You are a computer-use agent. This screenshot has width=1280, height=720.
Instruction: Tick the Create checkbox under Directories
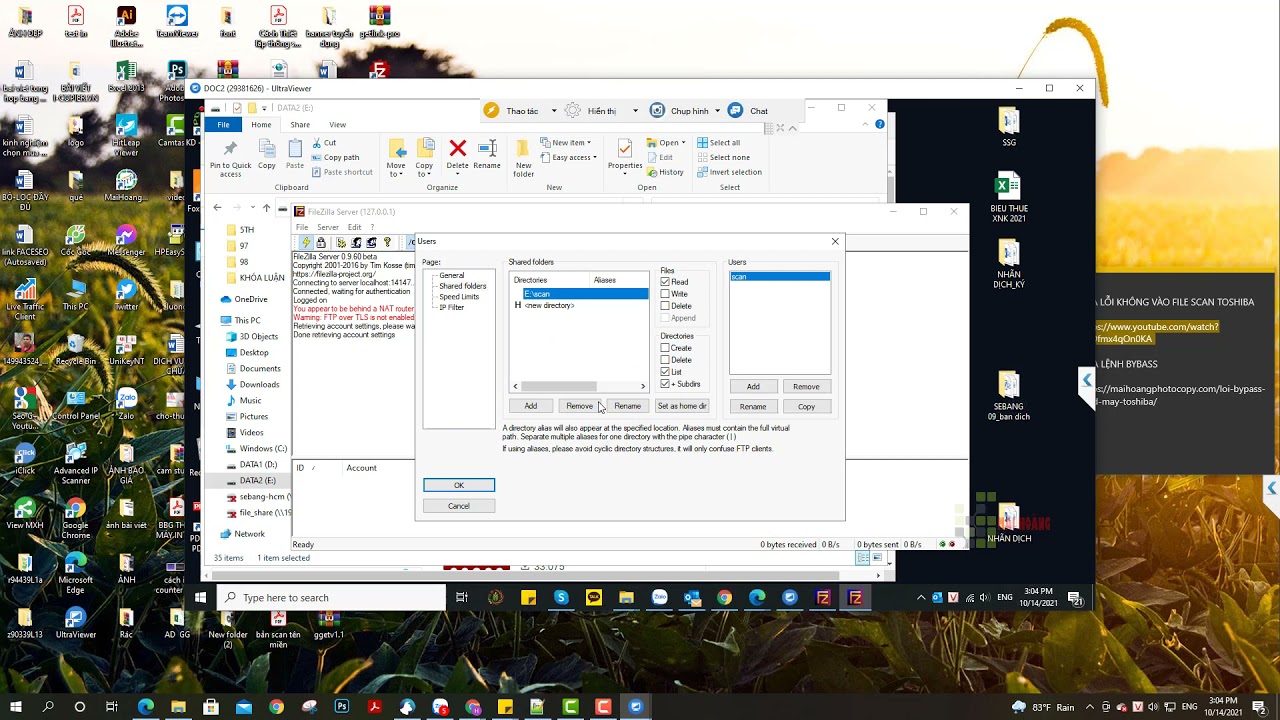665,348
